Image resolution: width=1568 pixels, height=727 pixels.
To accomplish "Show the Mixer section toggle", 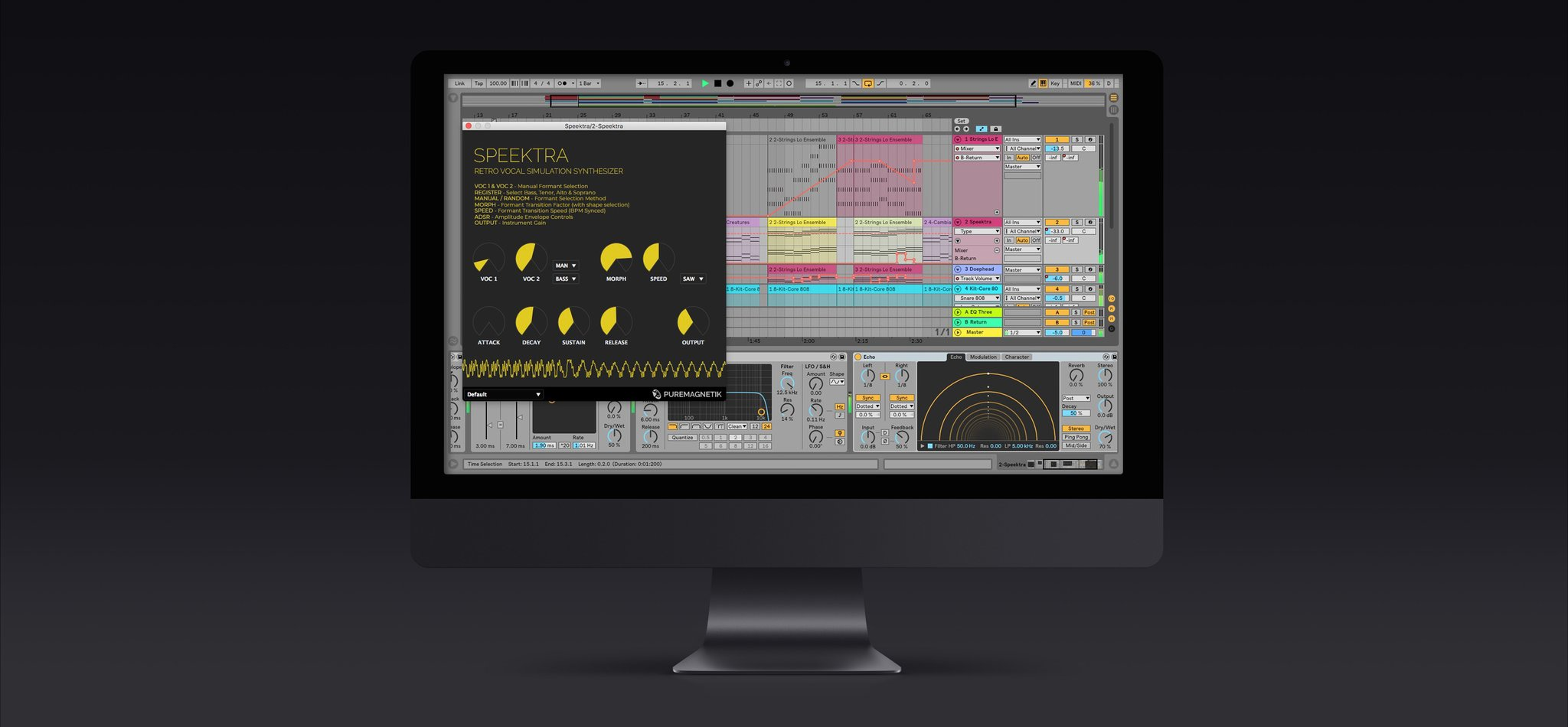I will coord(1112,318).
